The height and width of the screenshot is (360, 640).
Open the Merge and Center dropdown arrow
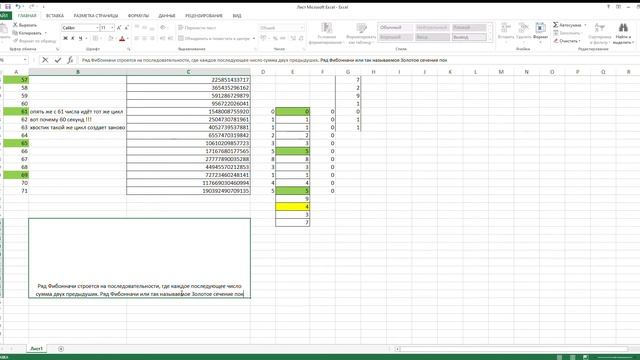click(254, 38)
